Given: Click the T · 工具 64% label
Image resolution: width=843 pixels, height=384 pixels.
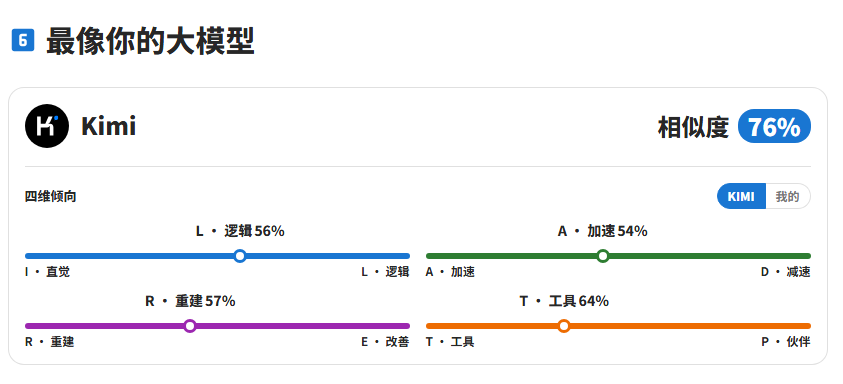Looking at the screenshot, I should (565, 301).
